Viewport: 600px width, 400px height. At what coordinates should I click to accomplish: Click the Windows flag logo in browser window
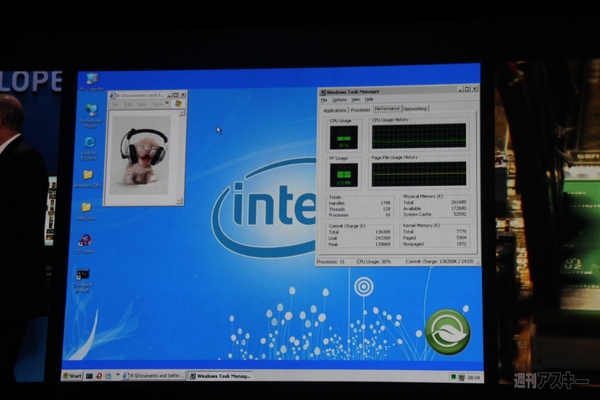(x=178, y=104)
